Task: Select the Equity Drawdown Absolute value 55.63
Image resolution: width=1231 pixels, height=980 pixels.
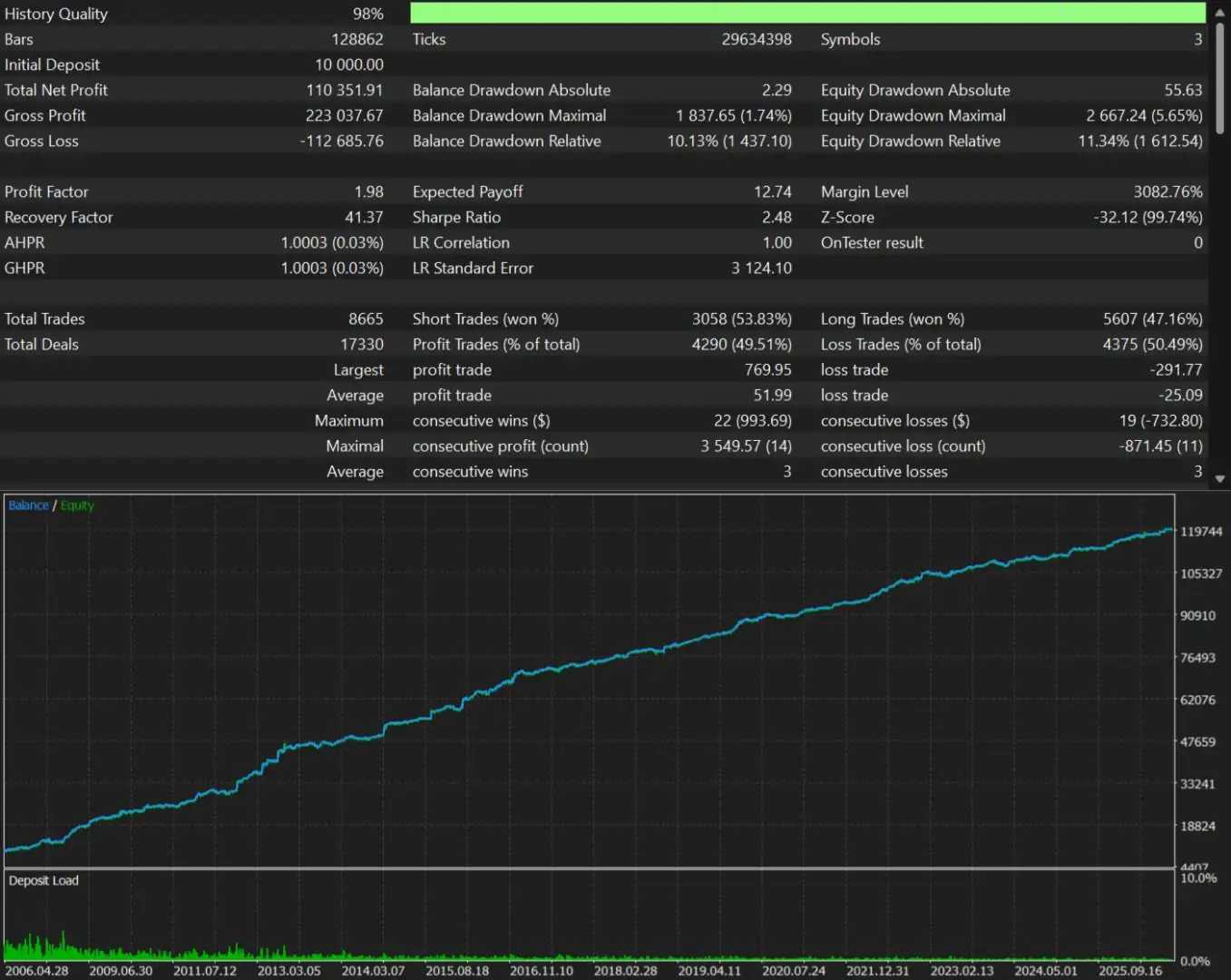Action: [x=1184, y=90]
